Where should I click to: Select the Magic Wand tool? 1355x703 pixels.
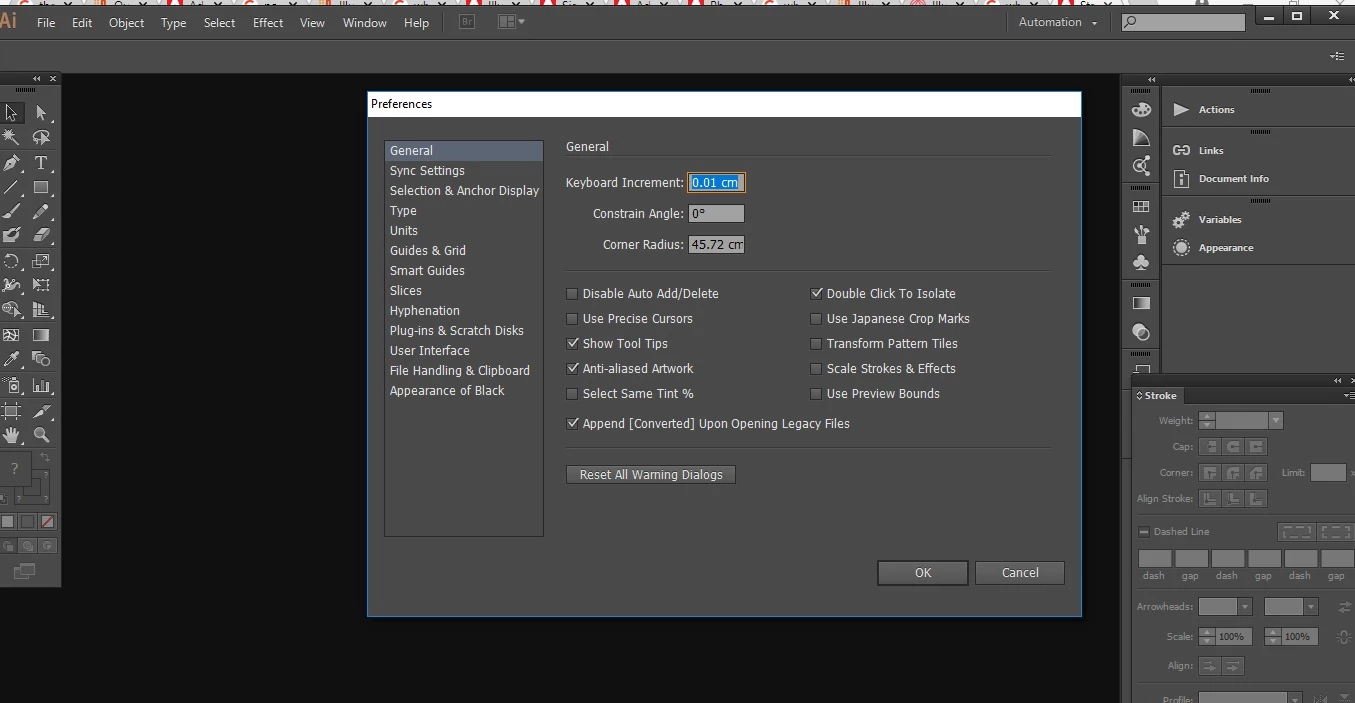[12, 138]
